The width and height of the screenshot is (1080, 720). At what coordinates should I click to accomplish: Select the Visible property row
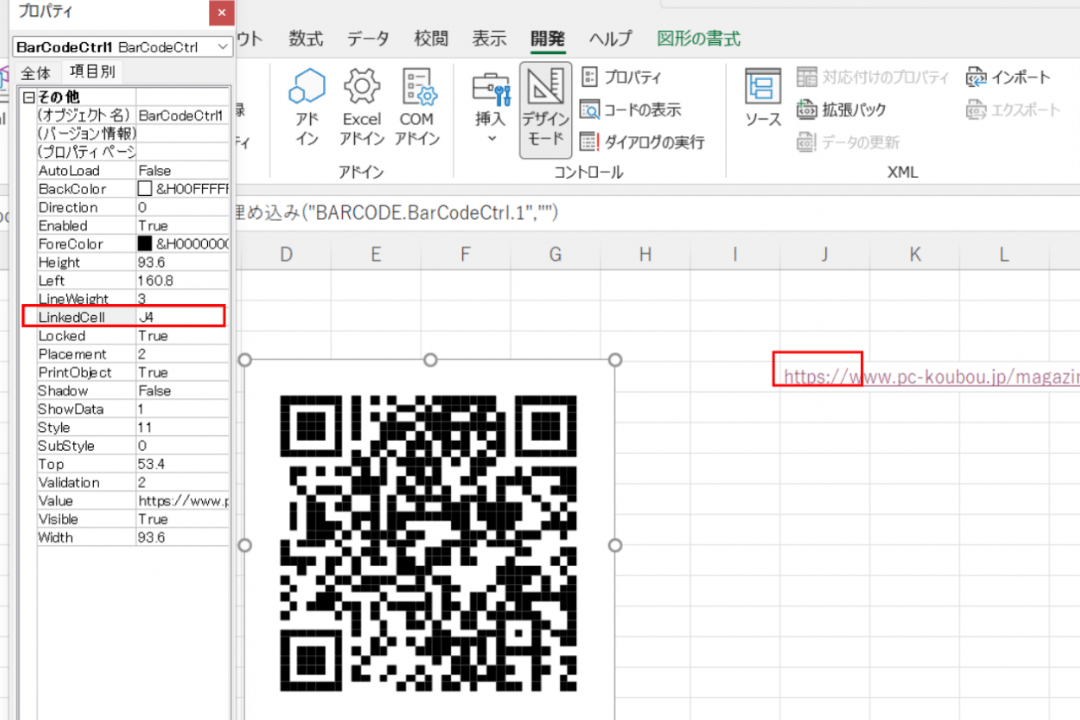click(133, 520)
